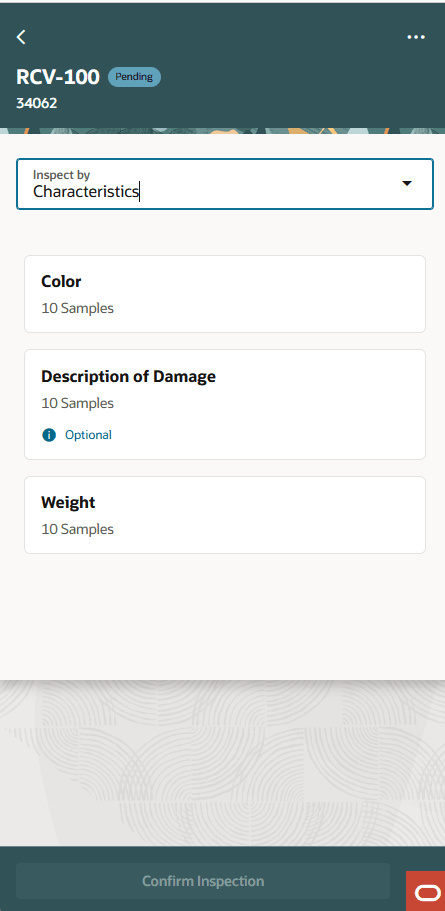
Task: Click the info icon beside Optional
Action: point(49,435)
